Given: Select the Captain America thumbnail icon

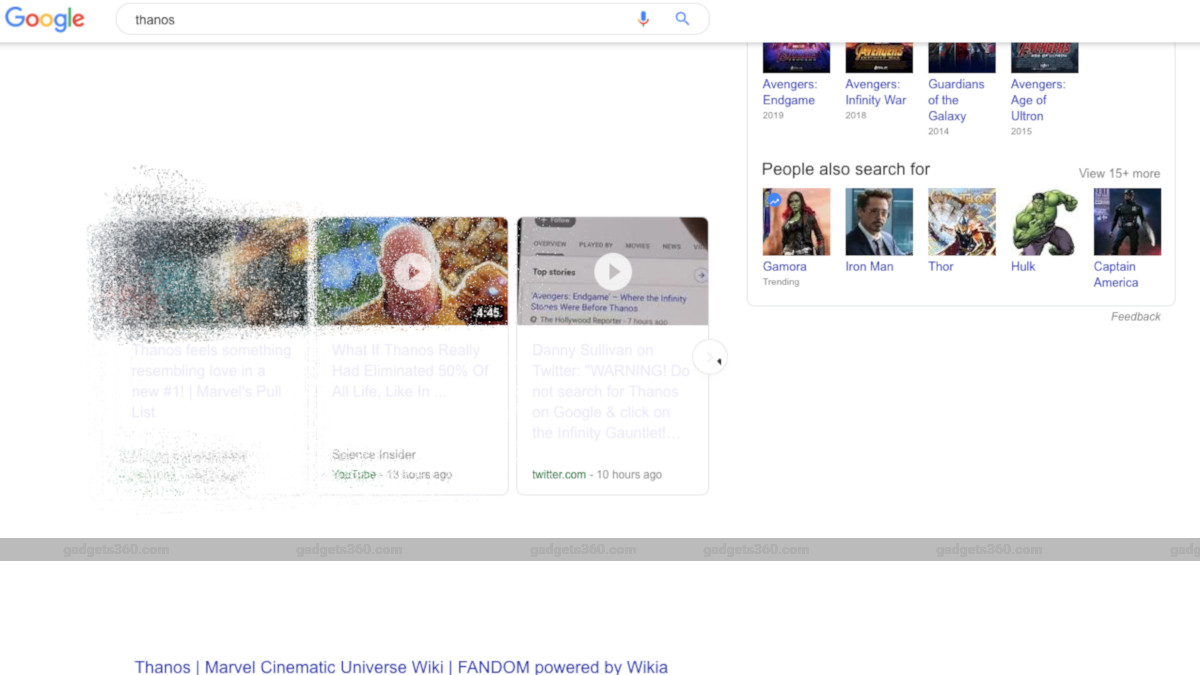Looking at the screenshot, I should (x=1127, y=221).
